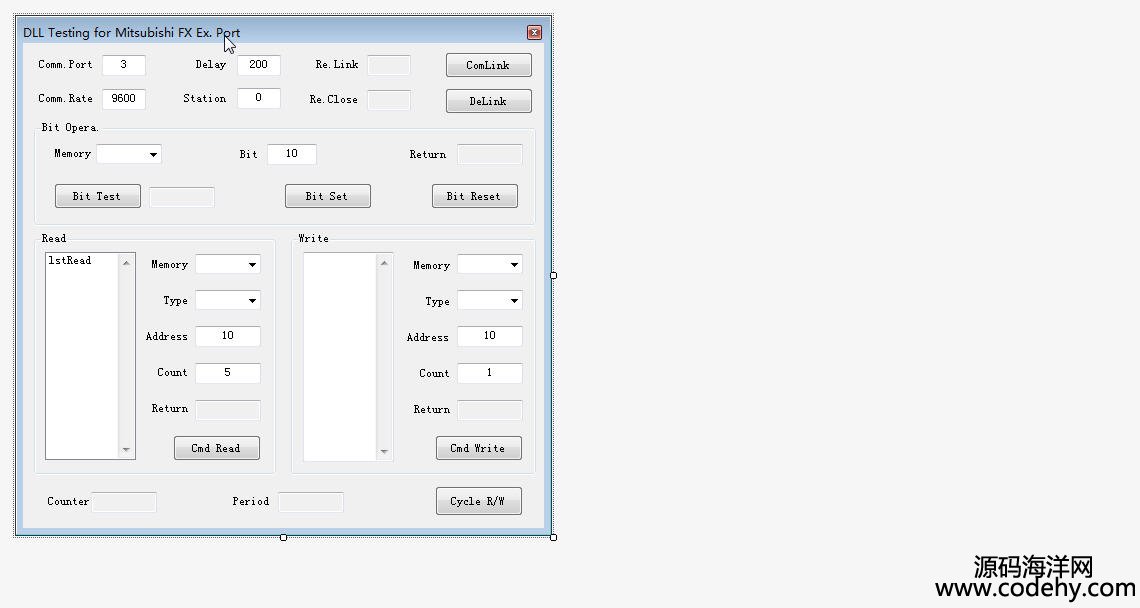Screen dimensions: 1140x608
Task: Click the Cmd Write button
Action: (478, 448)
